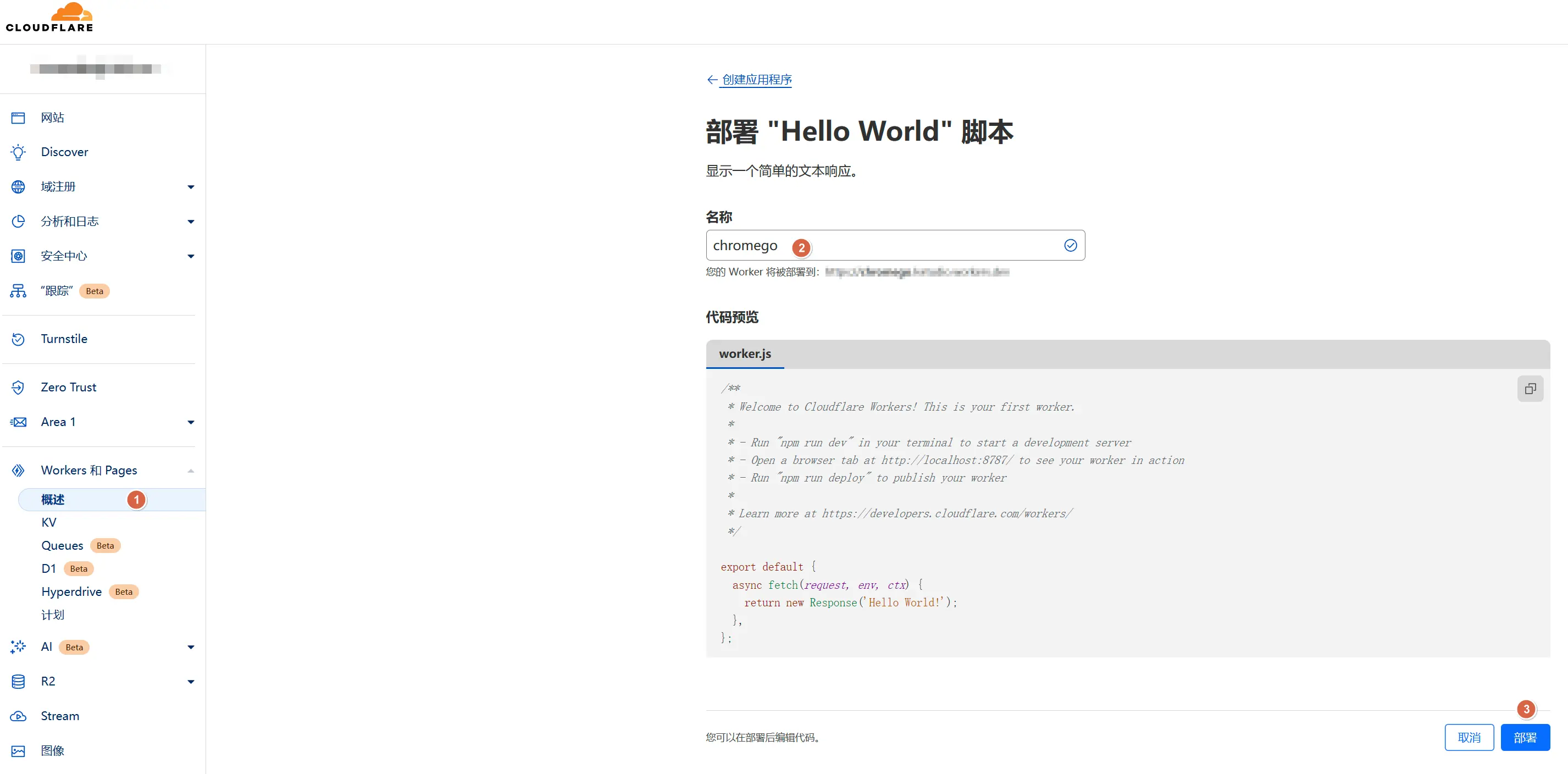Click the 图像 picture icon

[18, 751]
